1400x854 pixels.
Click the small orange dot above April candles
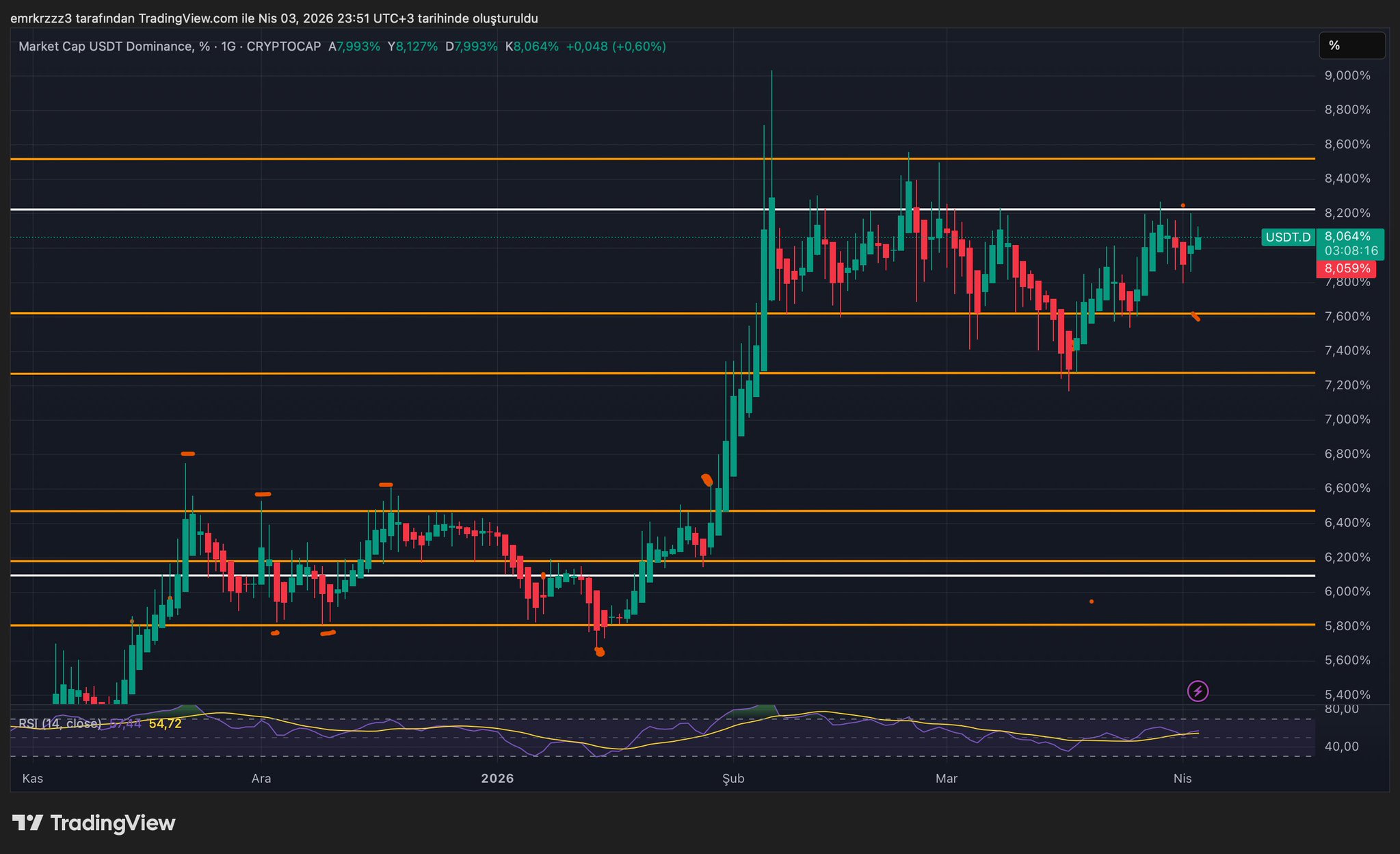(1183, 205)
